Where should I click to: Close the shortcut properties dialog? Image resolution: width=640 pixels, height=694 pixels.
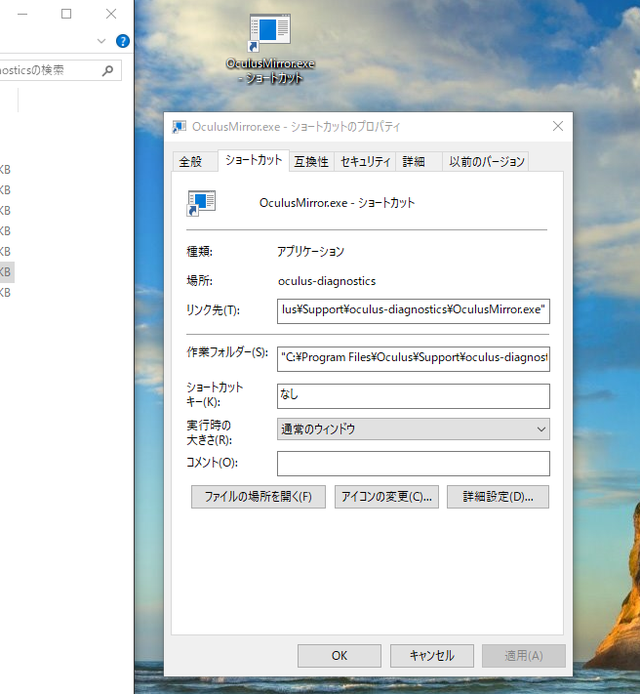click(x=558, y=126)
